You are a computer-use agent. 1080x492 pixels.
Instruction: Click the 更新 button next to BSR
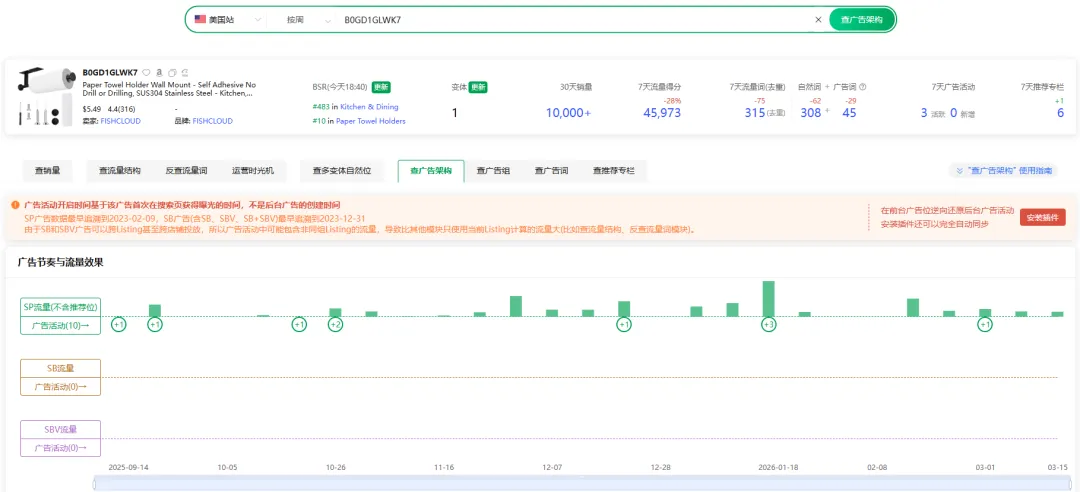pyautogui.click(x=381, y=87)
